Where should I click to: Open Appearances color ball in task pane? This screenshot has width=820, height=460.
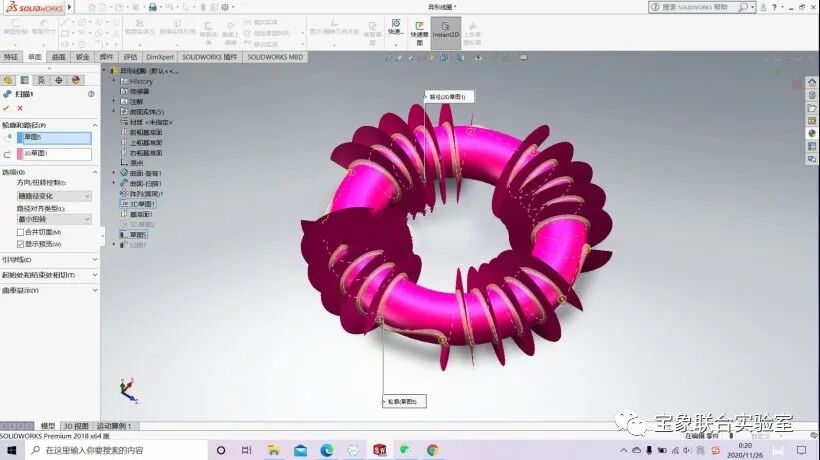812,133
